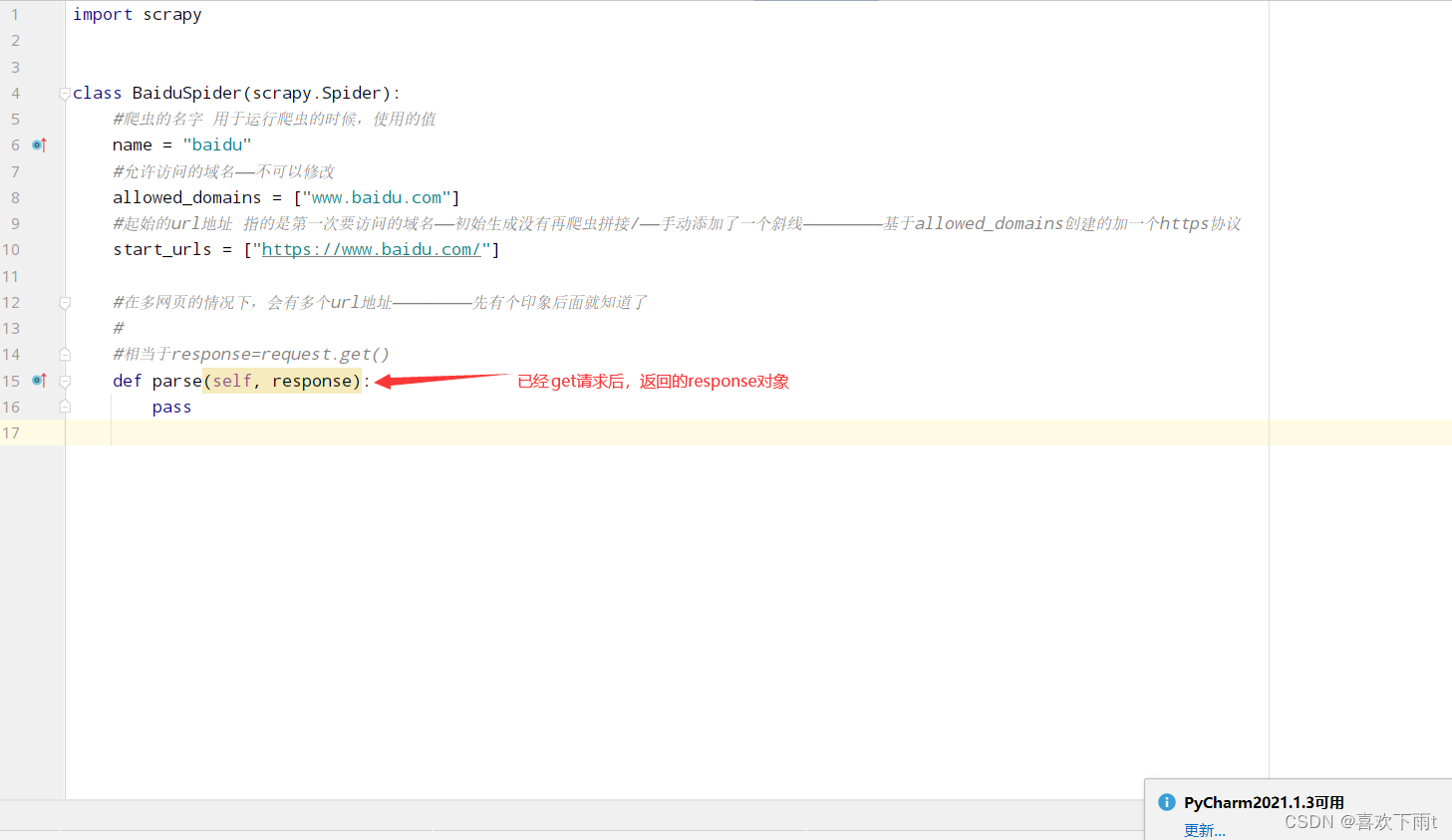
Task: Click the response parameter in parse
Action: tap(312, 381)
